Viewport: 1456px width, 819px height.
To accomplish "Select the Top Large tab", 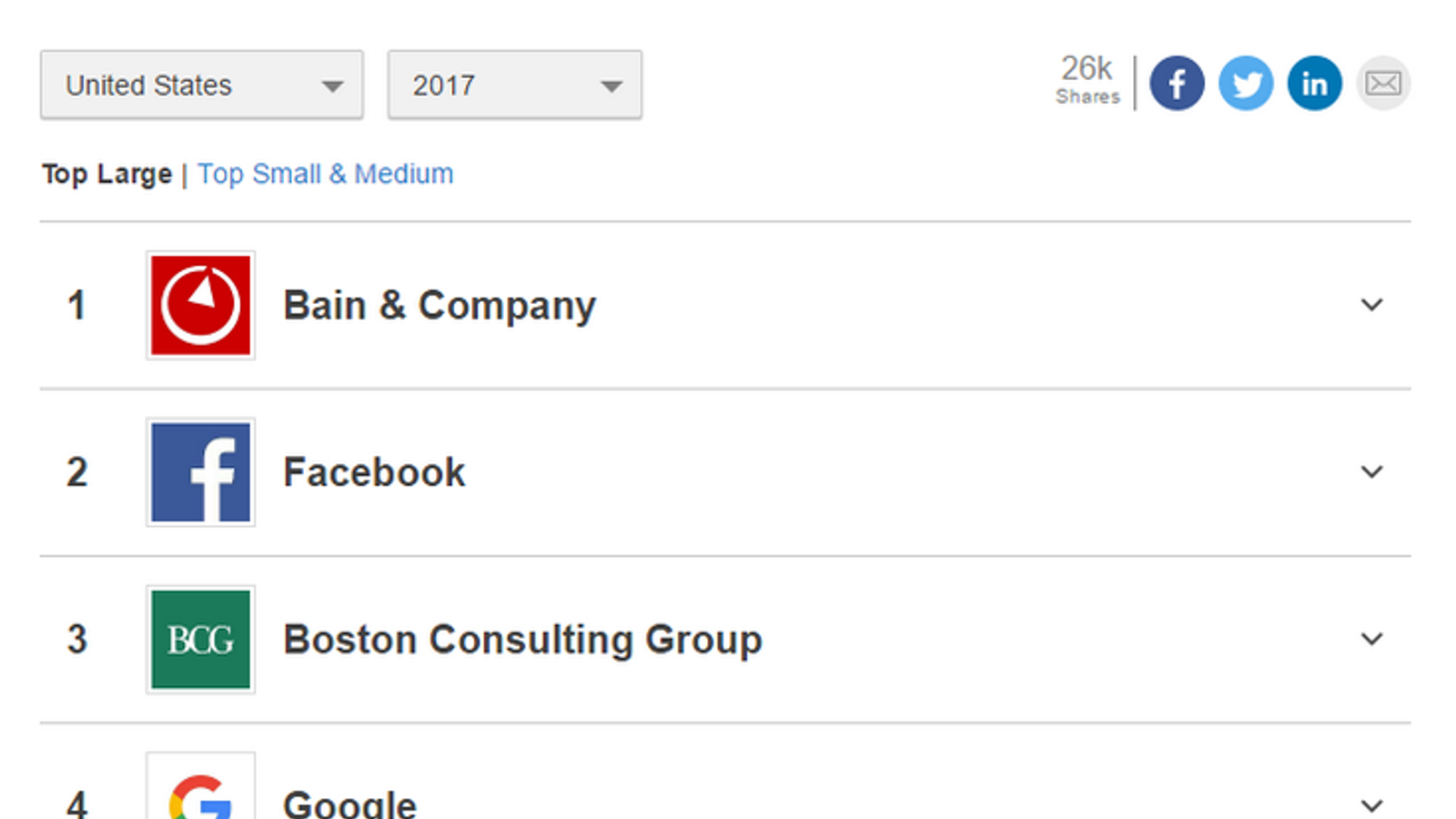I will pos(106,174).
